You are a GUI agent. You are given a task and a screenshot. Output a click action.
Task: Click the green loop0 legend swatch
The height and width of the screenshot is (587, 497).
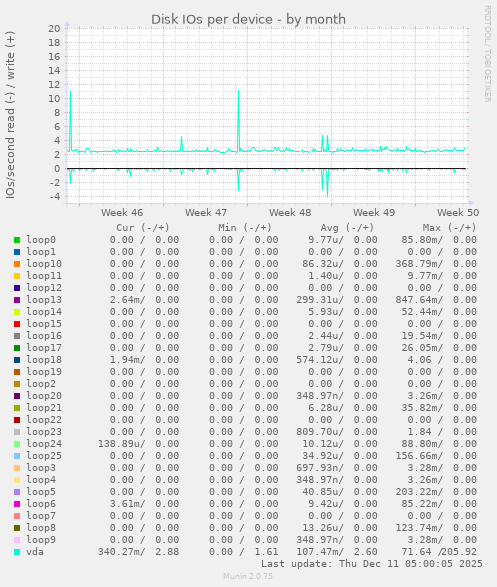(x=17, y=240)
